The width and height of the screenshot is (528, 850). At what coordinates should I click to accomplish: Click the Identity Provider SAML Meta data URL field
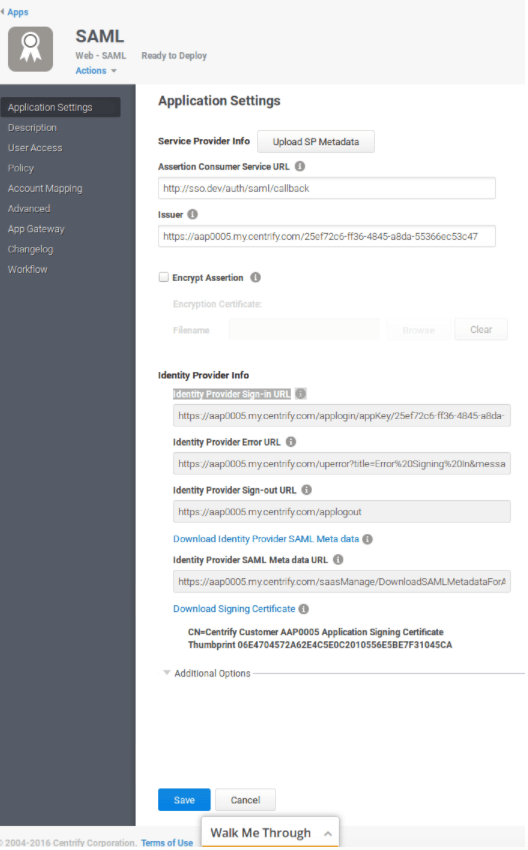342,582
